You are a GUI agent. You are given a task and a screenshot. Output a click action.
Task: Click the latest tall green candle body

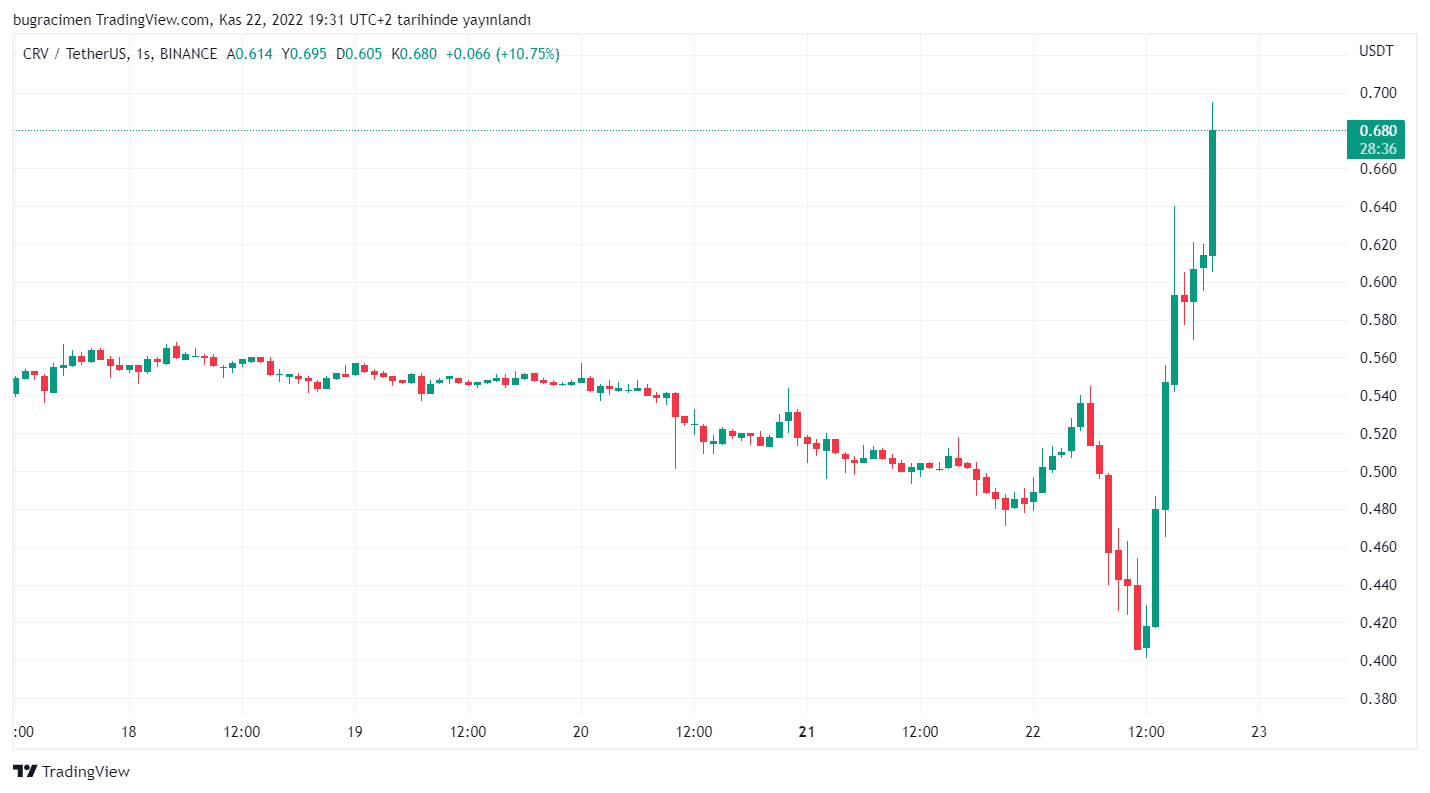1212,192
